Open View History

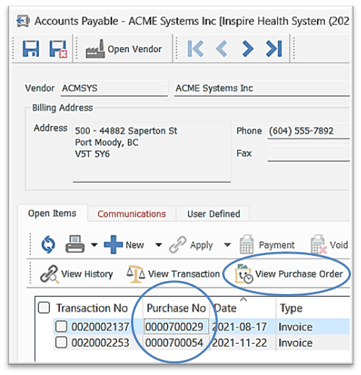pos(76,274)
